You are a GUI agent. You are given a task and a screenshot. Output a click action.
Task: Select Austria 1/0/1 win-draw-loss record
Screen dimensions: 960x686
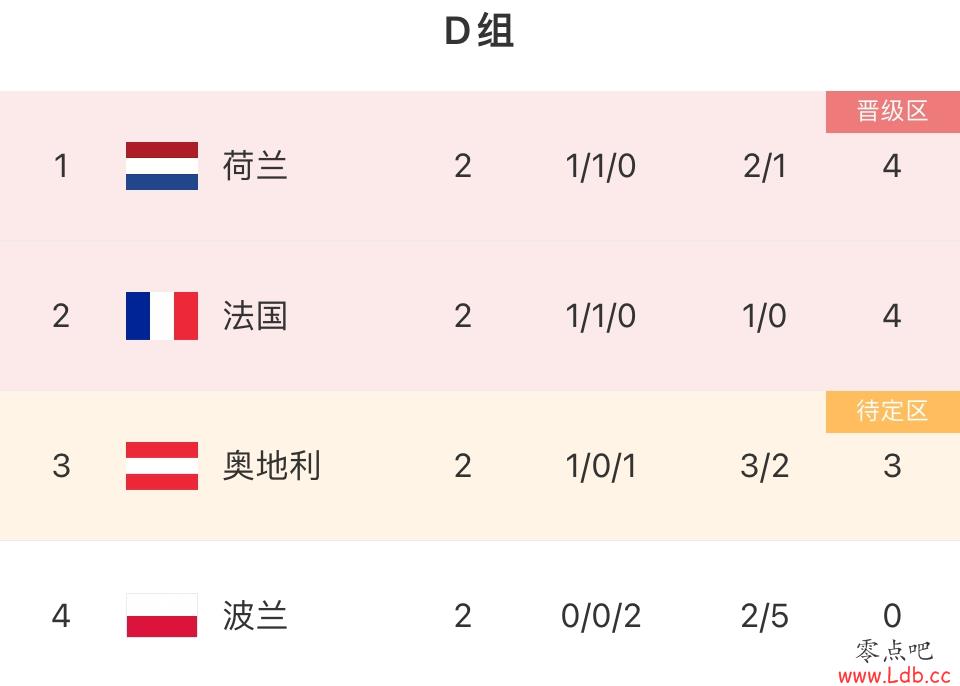[x=601, y=466]
